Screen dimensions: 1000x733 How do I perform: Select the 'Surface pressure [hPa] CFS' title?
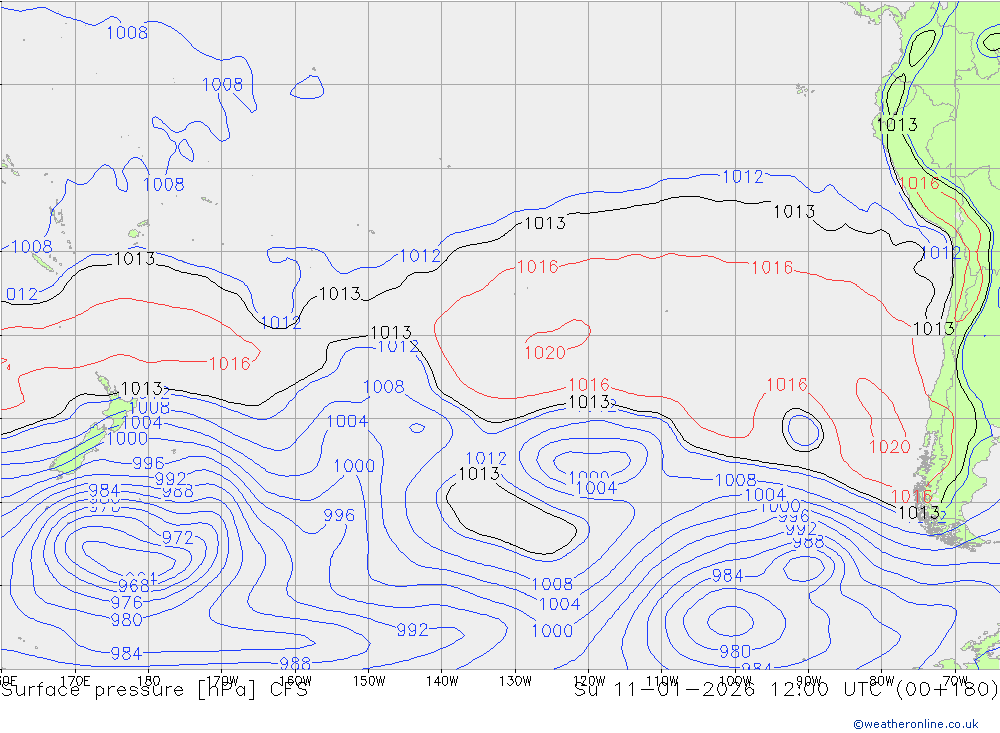154,690
